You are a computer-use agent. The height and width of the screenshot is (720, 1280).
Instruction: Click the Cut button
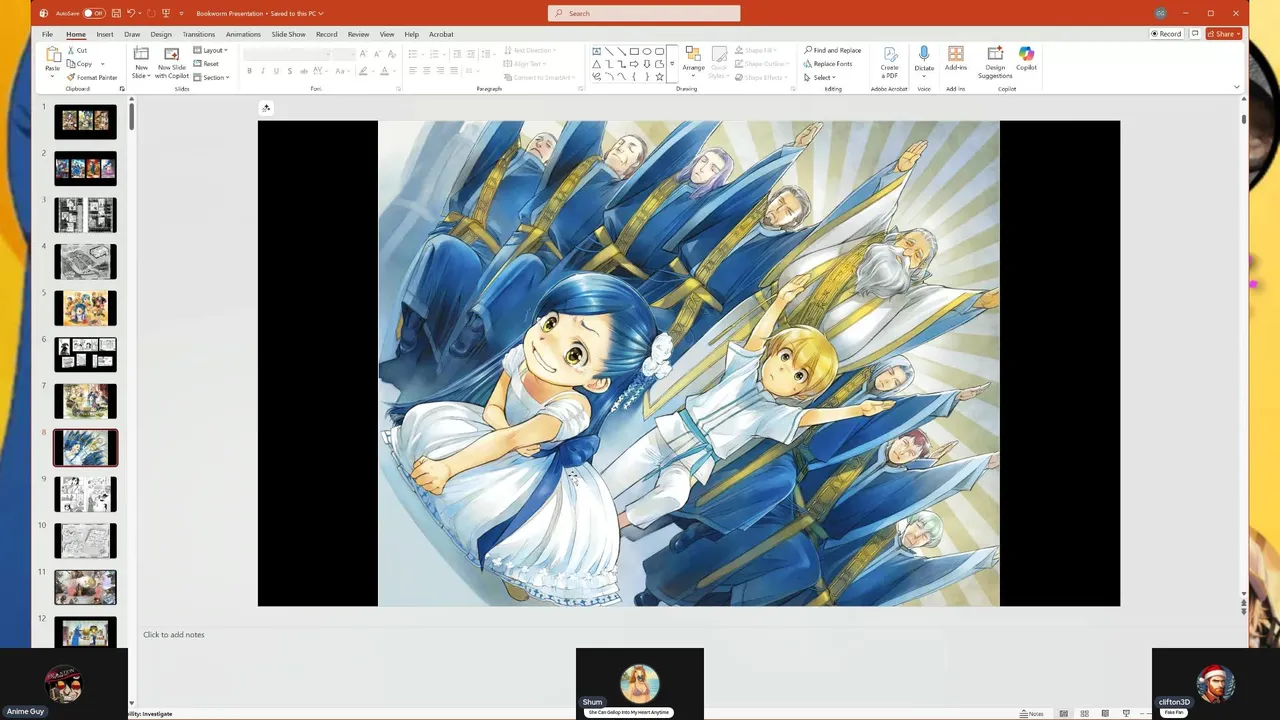tap(77, 50)
